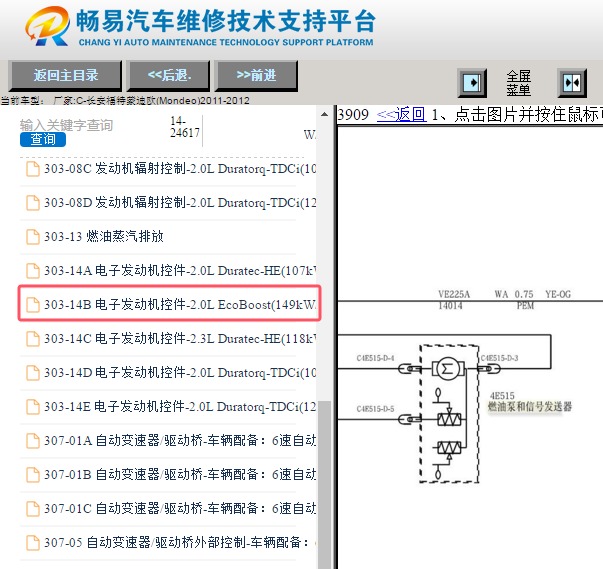Click the fuel pump motor symbol in diagram
Image resolution: width=603 pixels, height=569 pixels.
447,369
